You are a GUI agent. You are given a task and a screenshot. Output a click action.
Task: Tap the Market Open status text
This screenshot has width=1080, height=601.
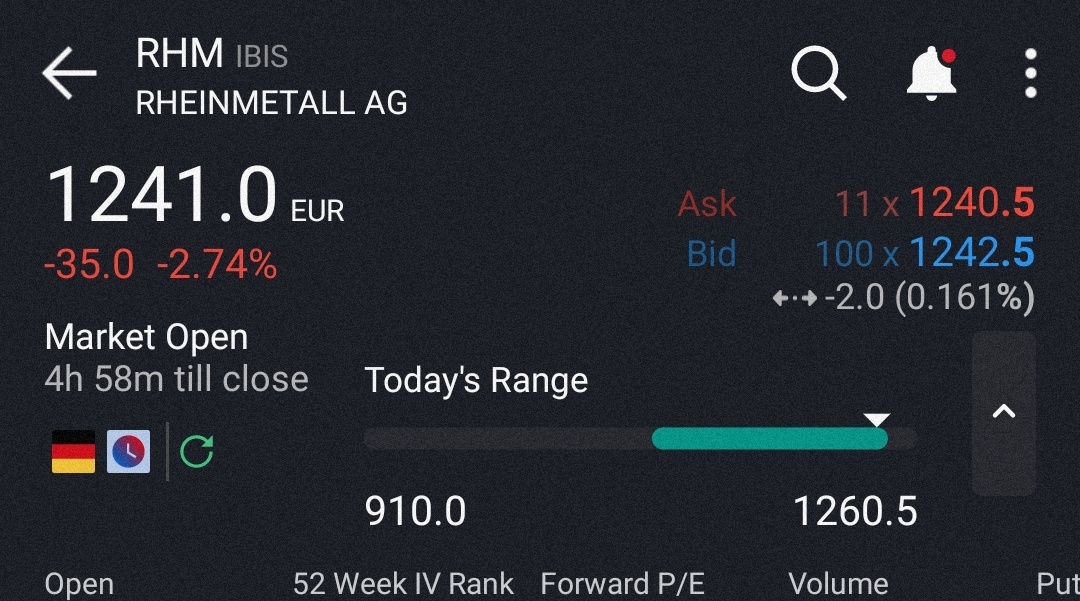point(146,338)
